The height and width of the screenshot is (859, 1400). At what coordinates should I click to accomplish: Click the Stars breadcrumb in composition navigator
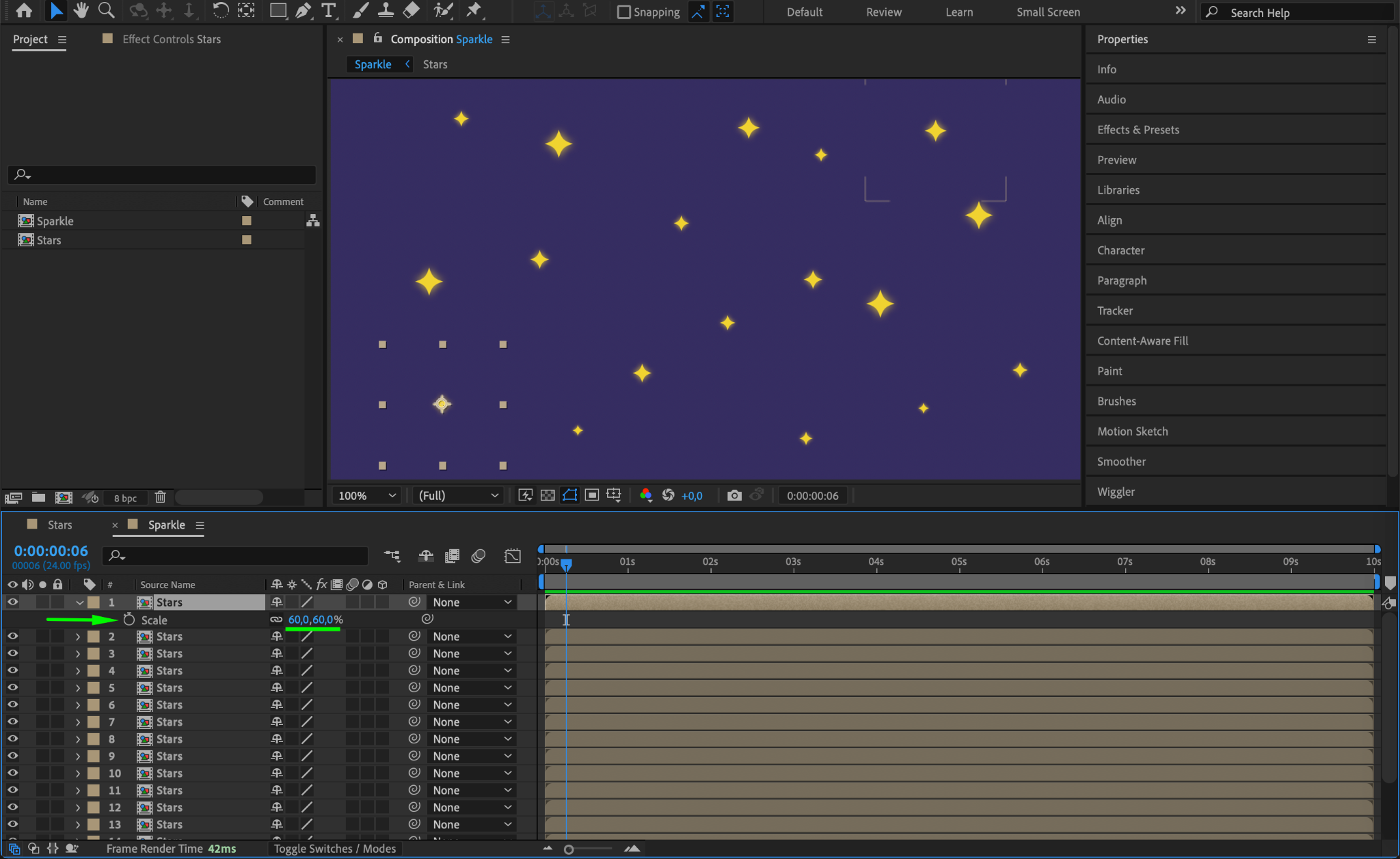click(x=435, y=64)
